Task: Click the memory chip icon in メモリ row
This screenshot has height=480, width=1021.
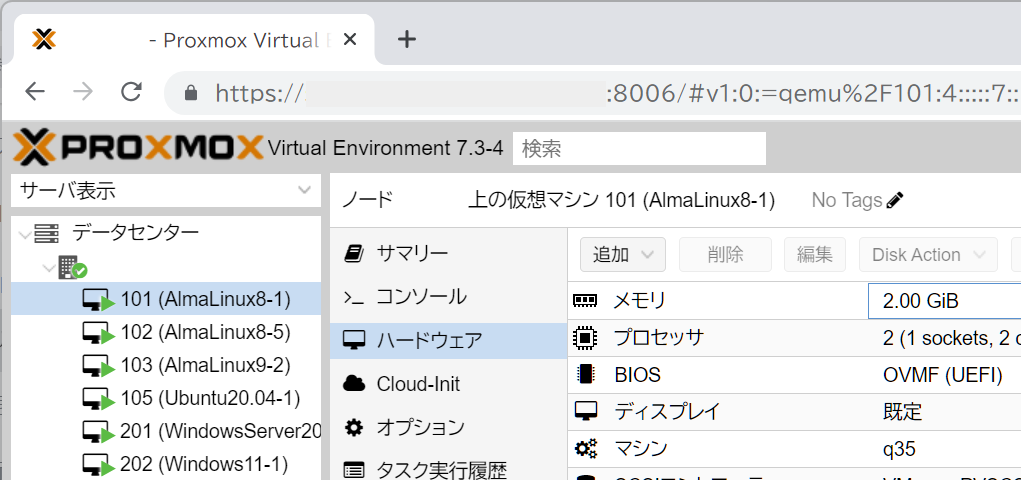Action: coord(585,301)
